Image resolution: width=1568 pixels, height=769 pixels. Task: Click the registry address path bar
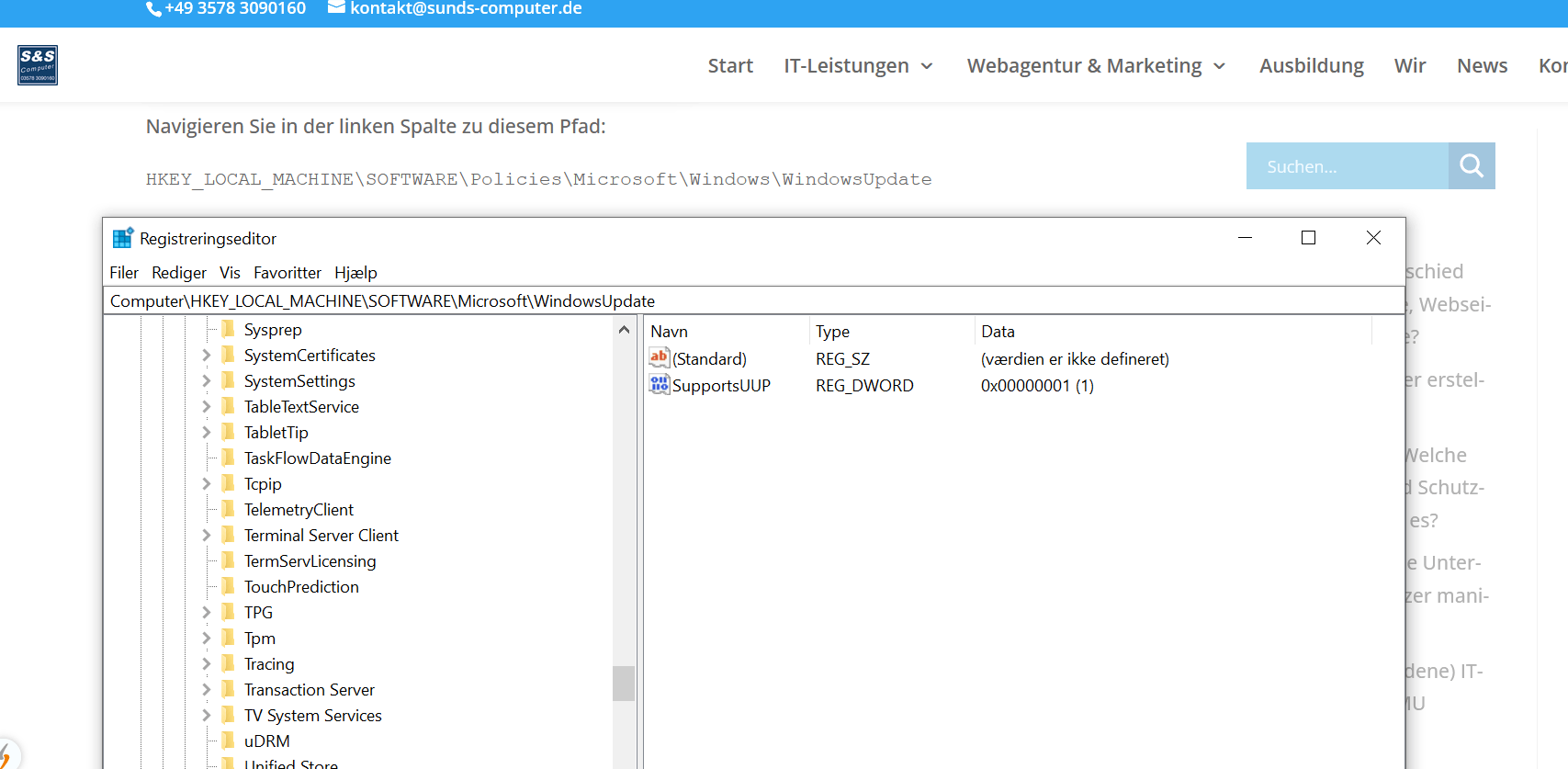click(753, 300)
